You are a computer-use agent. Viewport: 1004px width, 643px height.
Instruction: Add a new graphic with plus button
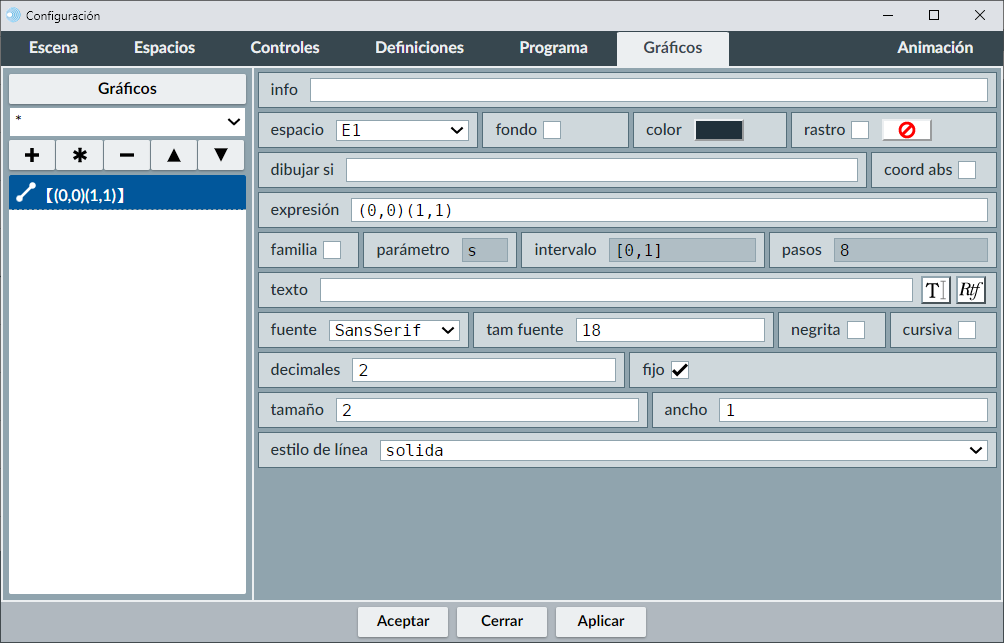pyautogui.click(x=32, y=156)
